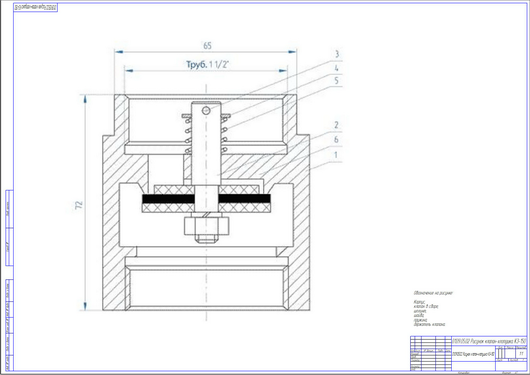The width and height of the screenshot is (530, 375).
Task: Click the 72 height dimension label
Action: [x=79, y=205]
